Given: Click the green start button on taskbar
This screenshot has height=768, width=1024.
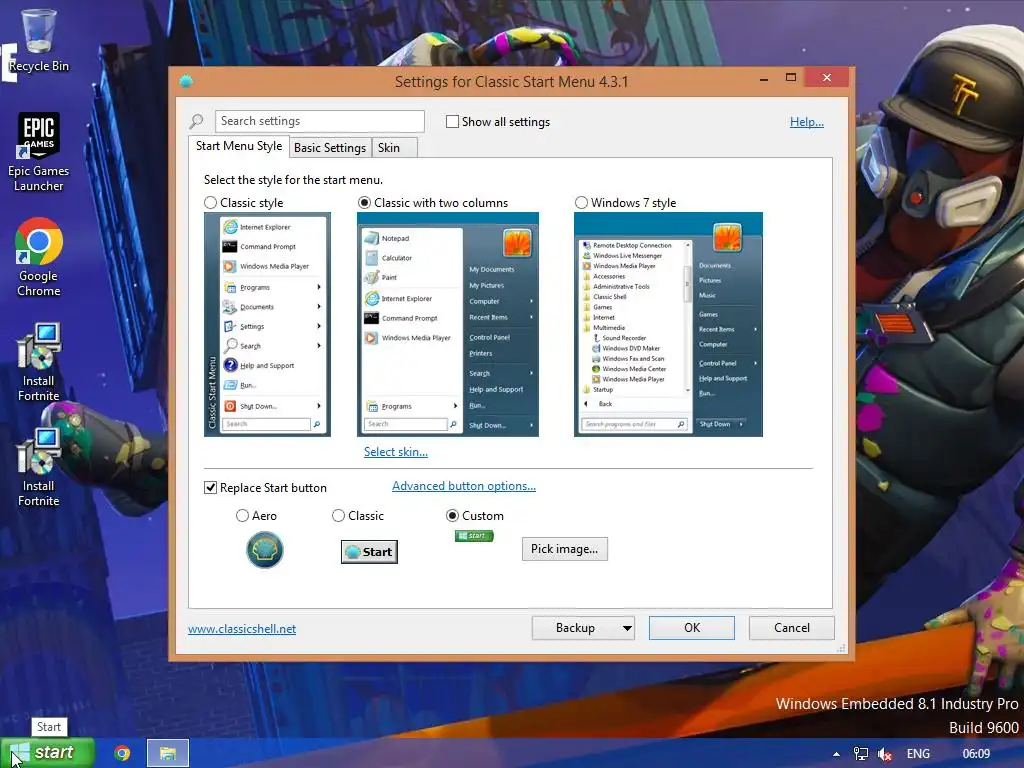Looking at the screenshot, I should point(48,753).
